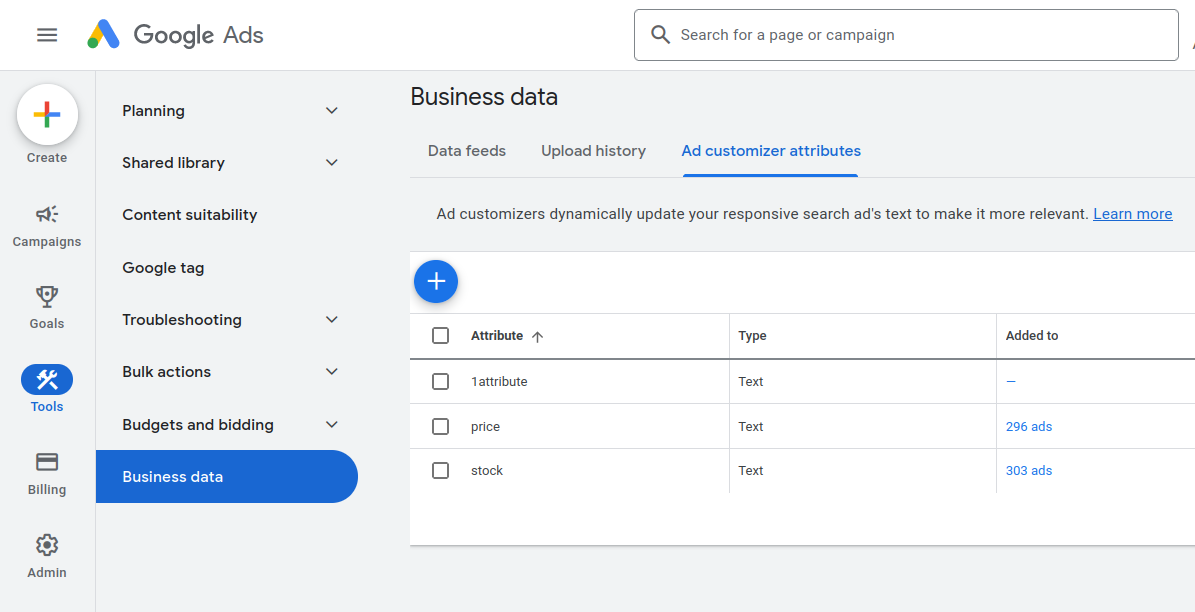
Task: Open Campaigns from the megaphone icon
Action: (x=47, y=214)
